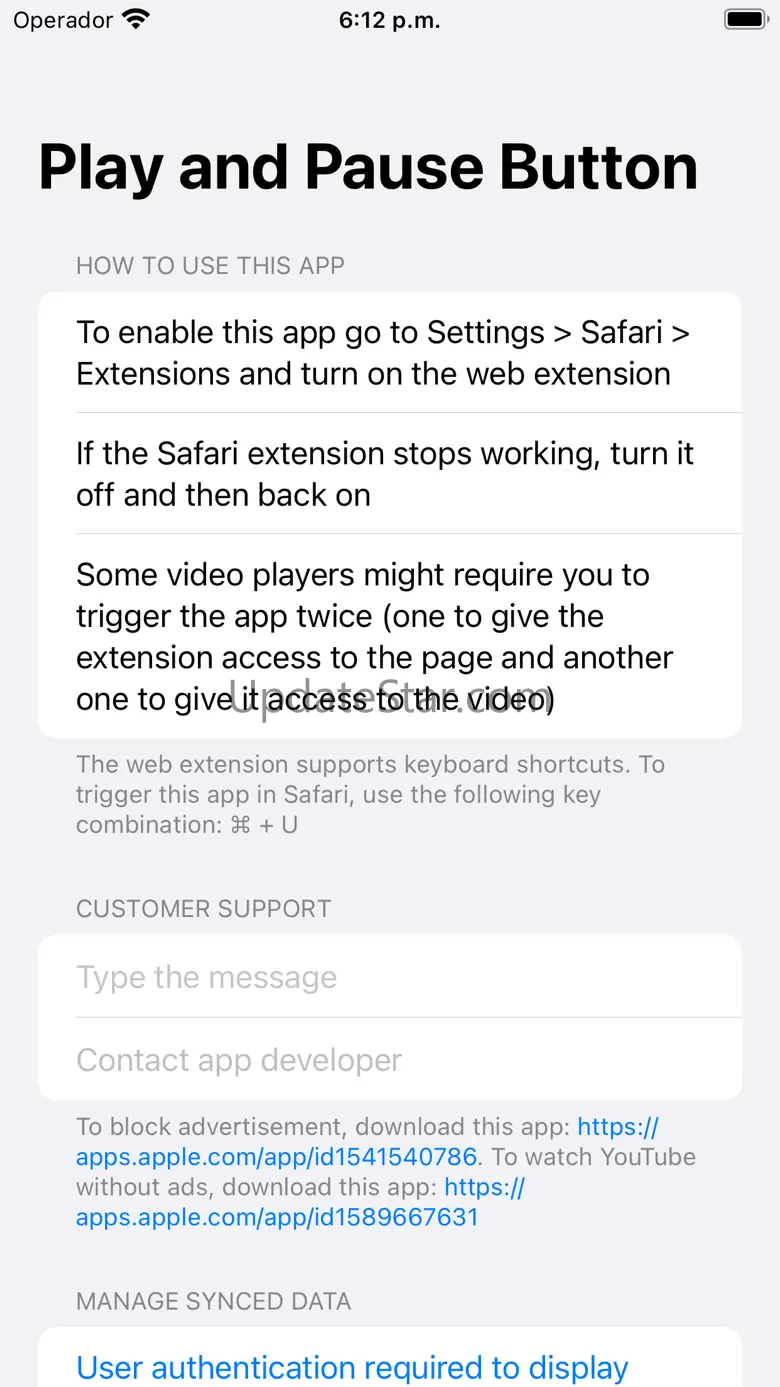Tap the CUSTOMER SUPPORT section header

tap(203, 909)
